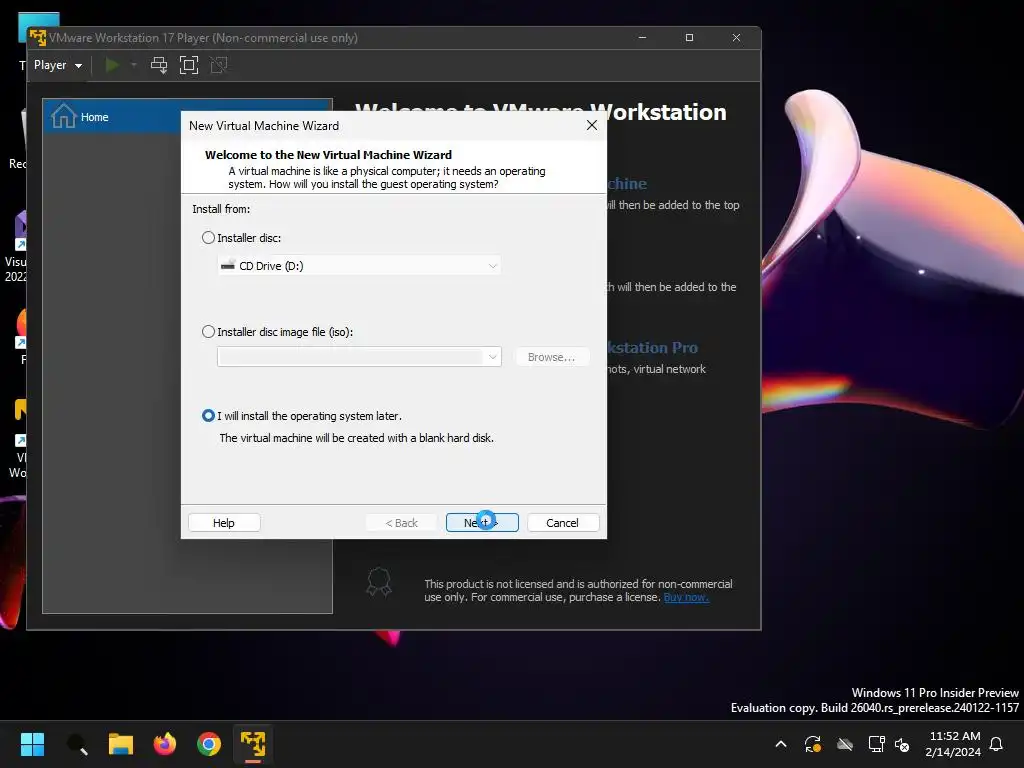Select I will install the operating system later

(x=208, y=416)
